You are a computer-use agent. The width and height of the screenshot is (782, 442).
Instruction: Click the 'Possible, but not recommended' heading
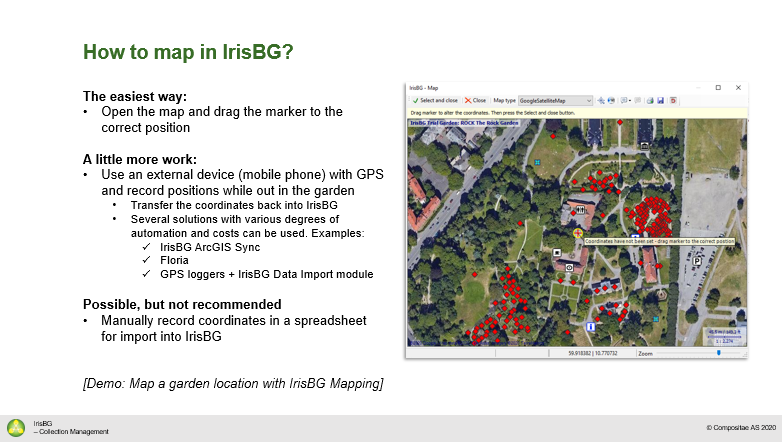pos(182,304)
